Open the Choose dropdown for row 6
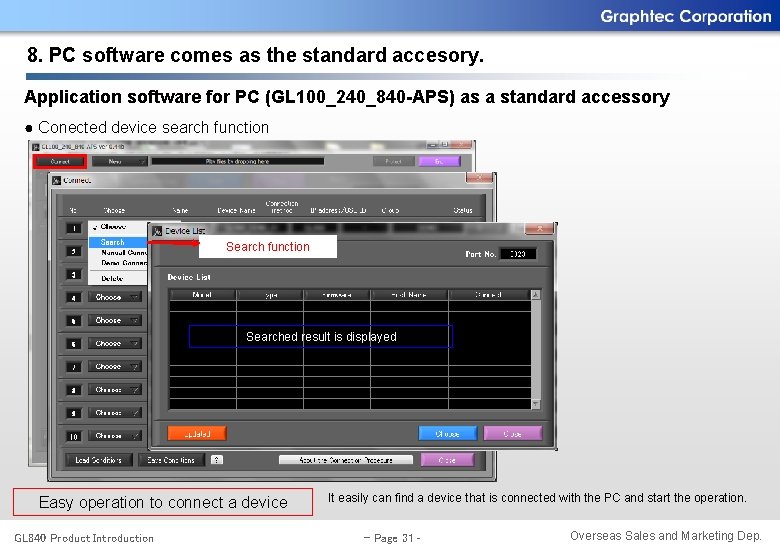This screenshot has height=551, width=780. pyautogui.click(x=115, y=344)
